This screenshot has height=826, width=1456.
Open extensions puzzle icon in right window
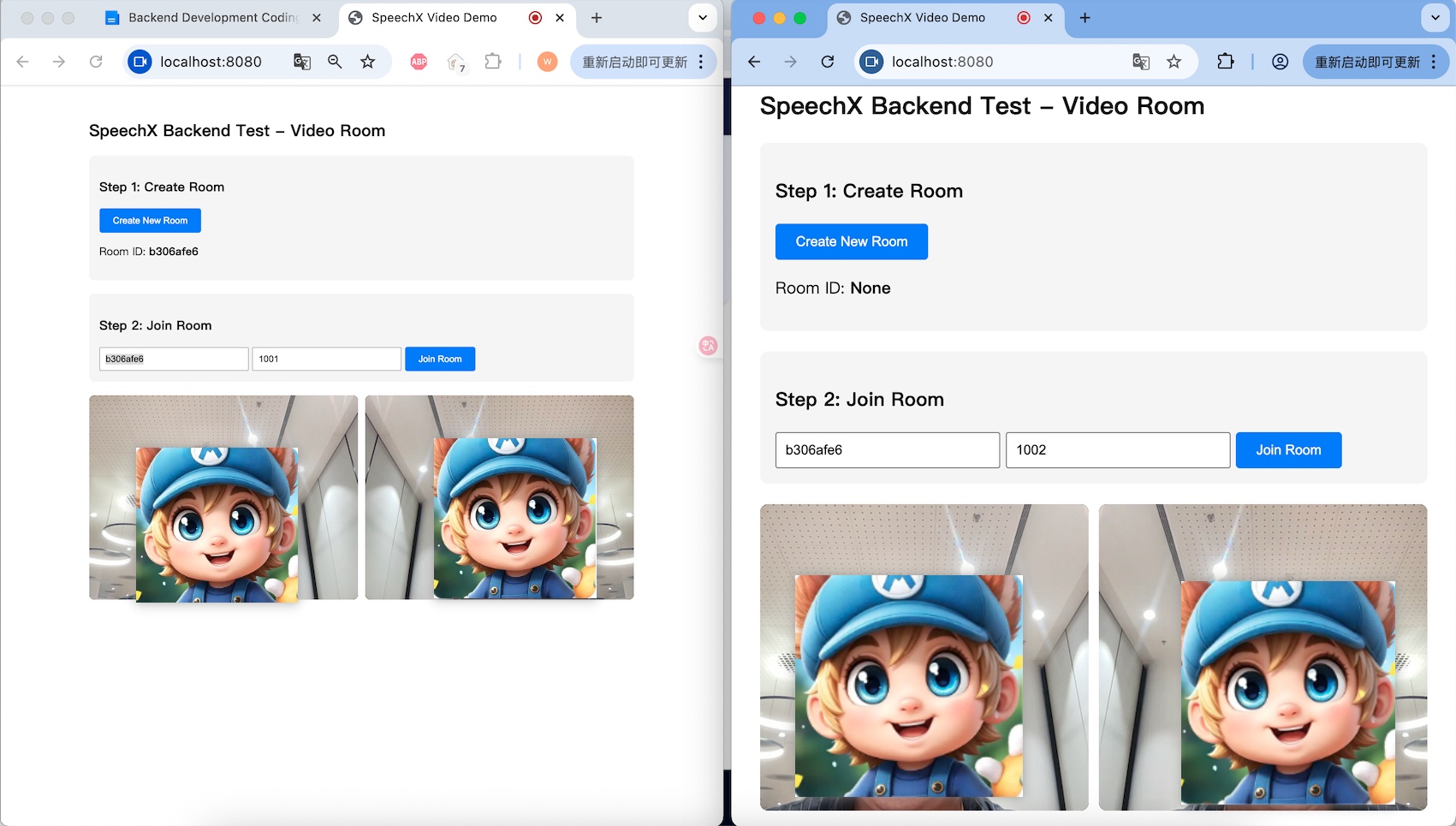pos(1226,62)
